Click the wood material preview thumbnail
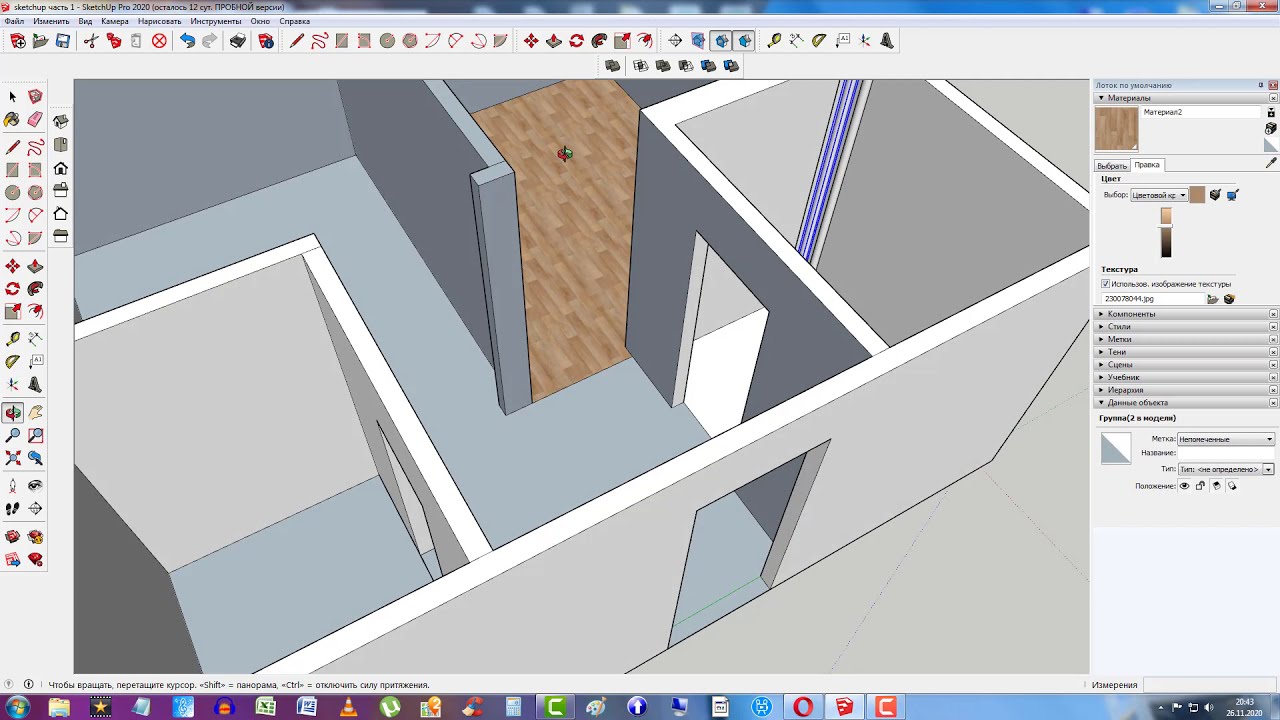1280x720 pixels. coord(1116,129)
